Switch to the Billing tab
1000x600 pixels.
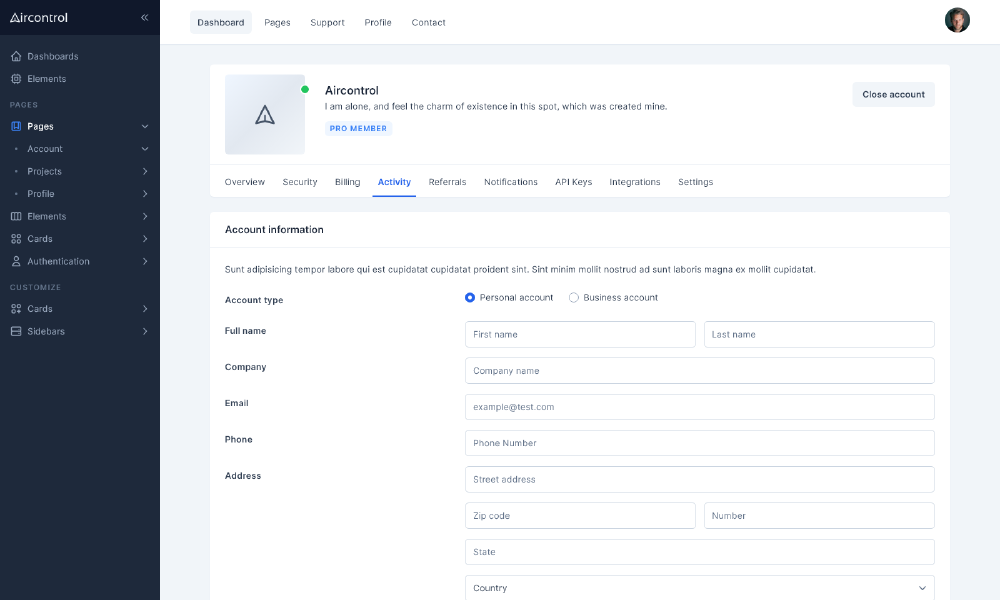point(347,182)
